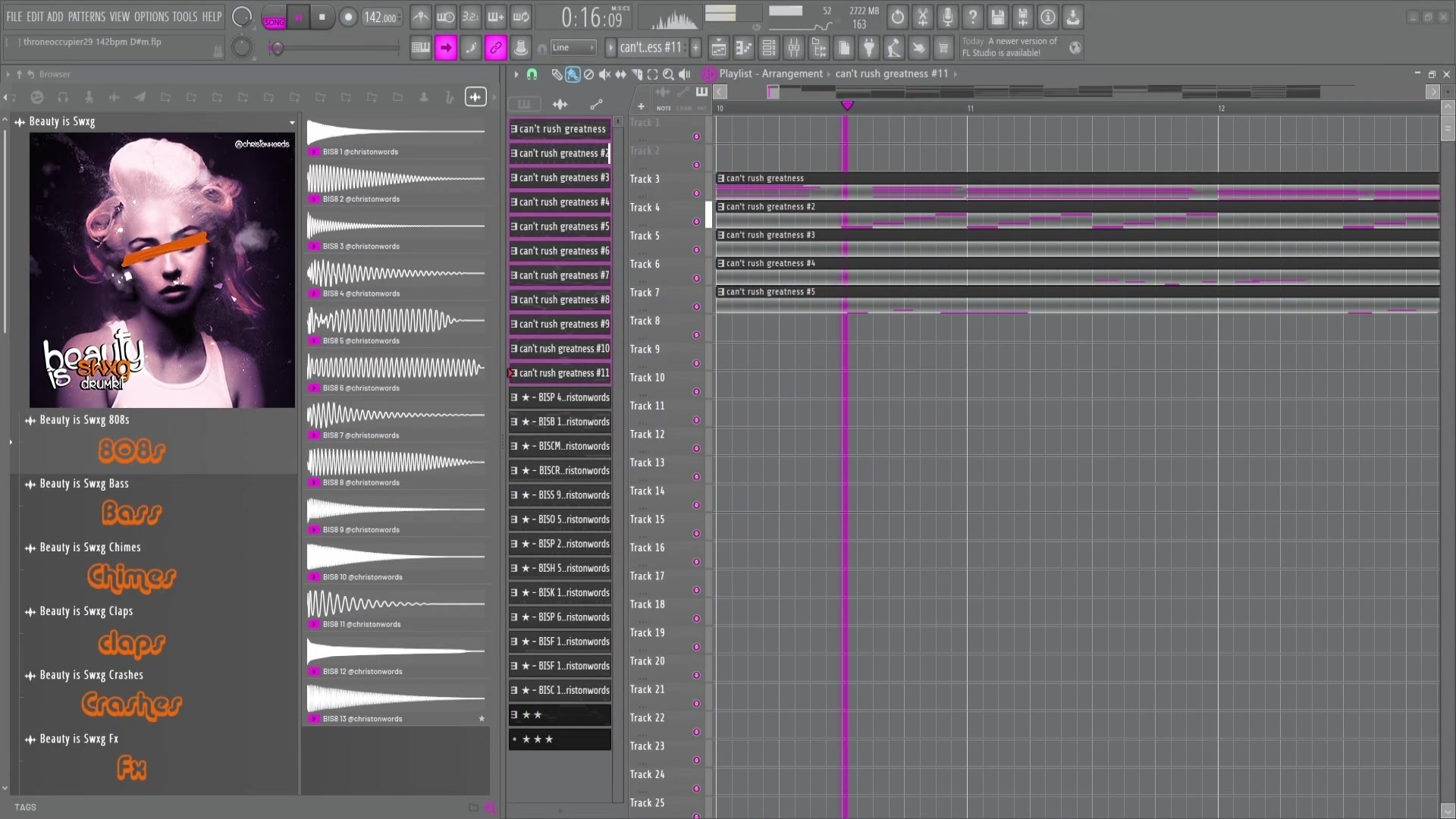1456x819 pixels.
Task: Mute Track 10 using its dot
Action: pyautogui.click(x=696, y=392)
